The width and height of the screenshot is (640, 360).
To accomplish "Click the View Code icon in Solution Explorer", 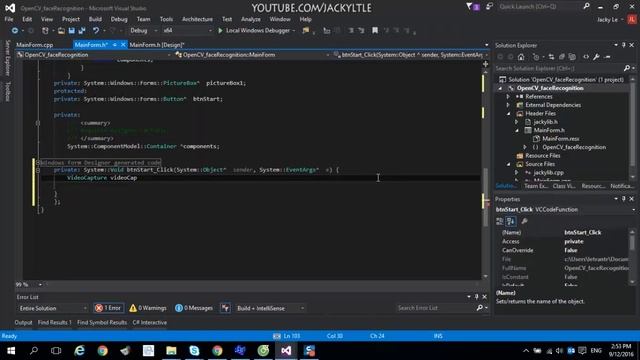I will (586, 57).
